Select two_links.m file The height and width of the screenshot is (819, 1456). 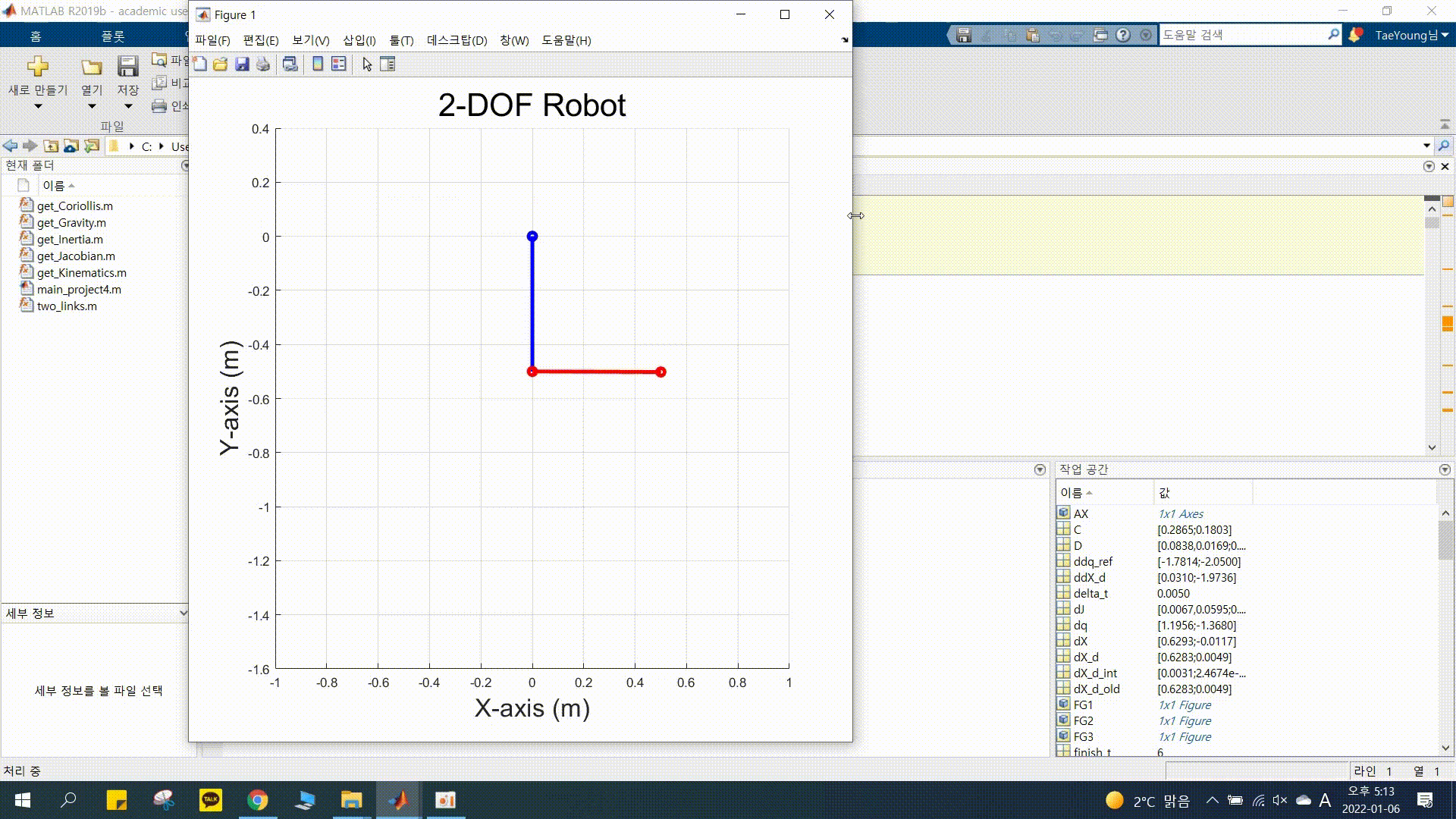(67, 306)
